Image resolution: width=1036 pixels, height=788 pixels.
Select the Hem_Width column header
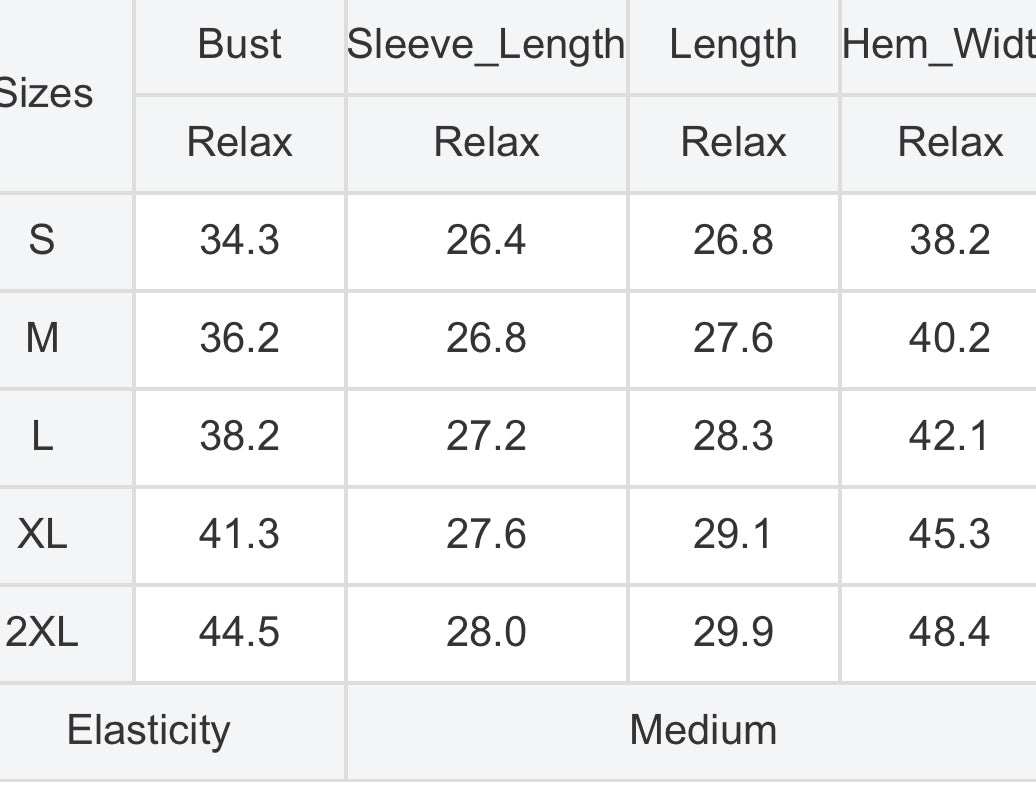pyautogui.click(x=938, y=45)
